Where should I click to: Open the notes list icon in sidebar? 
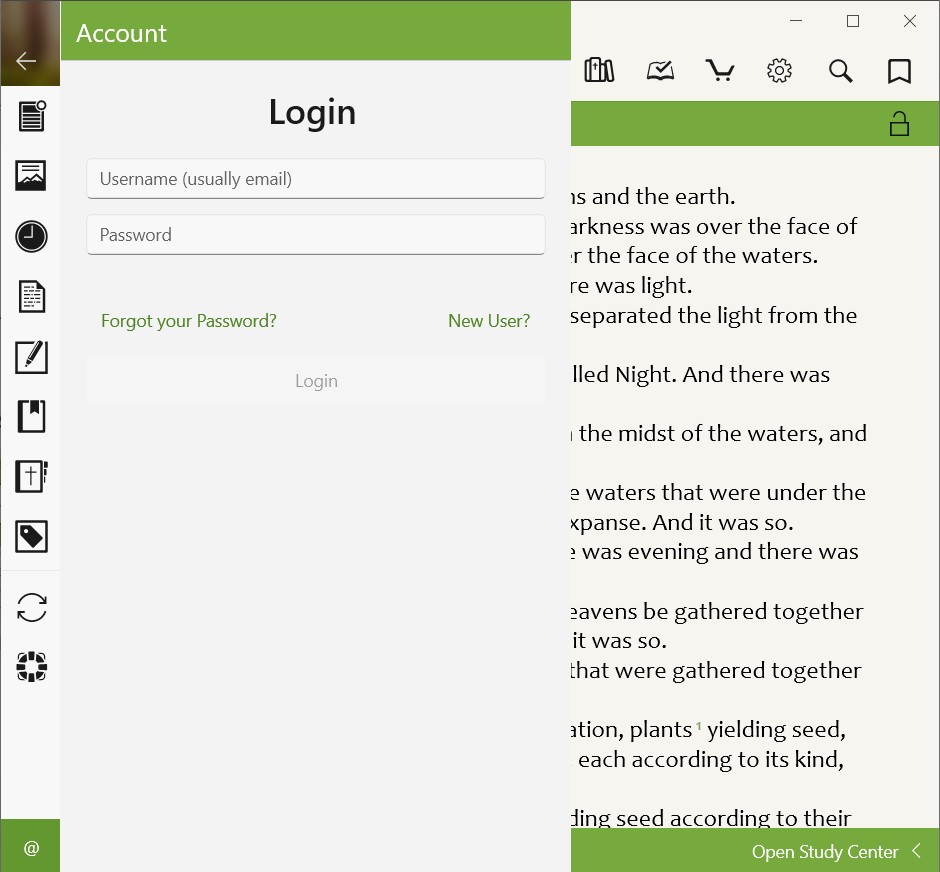tap(31, 116)
